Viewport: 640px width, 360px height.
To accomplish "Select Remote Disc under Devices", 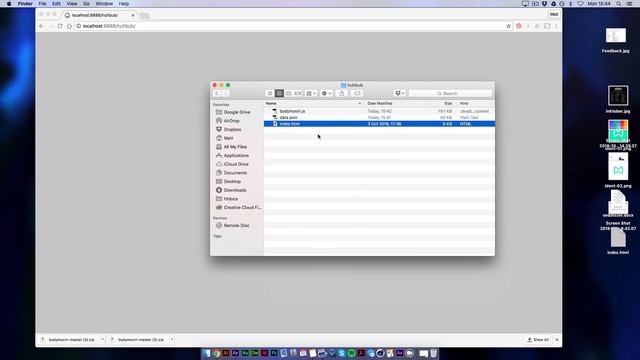I will [x=236, y=226].
